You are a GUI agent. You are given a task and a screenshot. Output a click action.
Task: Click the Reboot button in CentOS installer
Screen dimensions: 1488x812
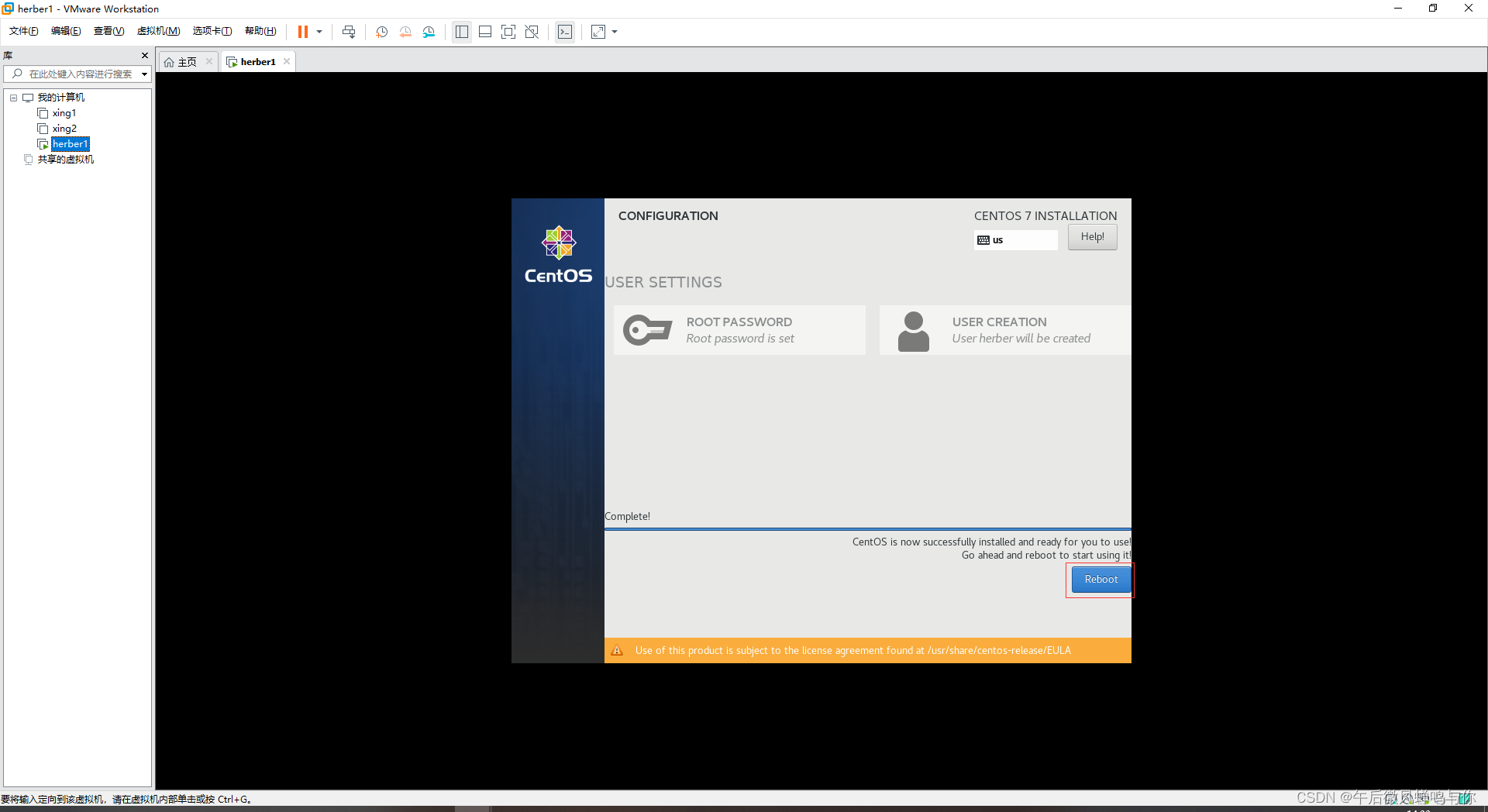1101,580
